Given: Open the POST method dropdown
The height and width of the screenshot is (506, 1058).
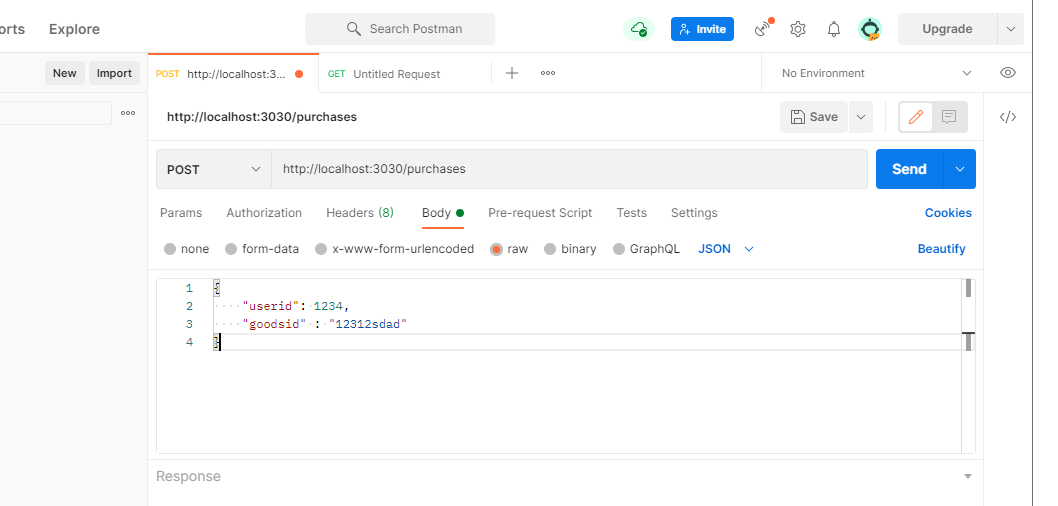Looking at the screenshot, I should click(x=214, y=169).
